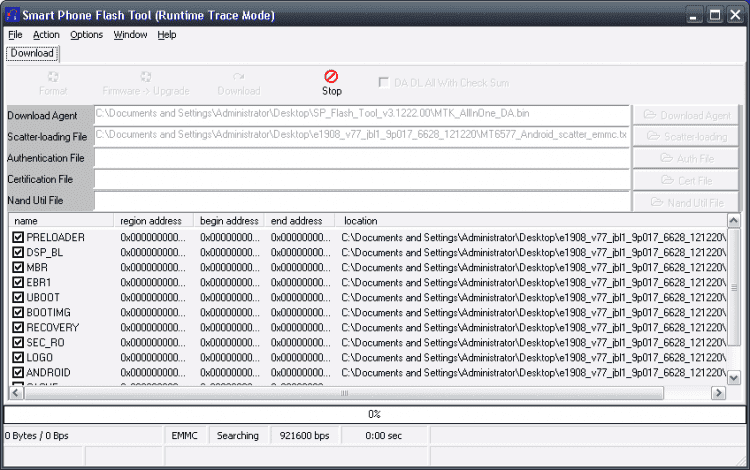Click the Download arrow toolbar icon
The height and width of the screenshot is (470, 750).
[239, 77]
